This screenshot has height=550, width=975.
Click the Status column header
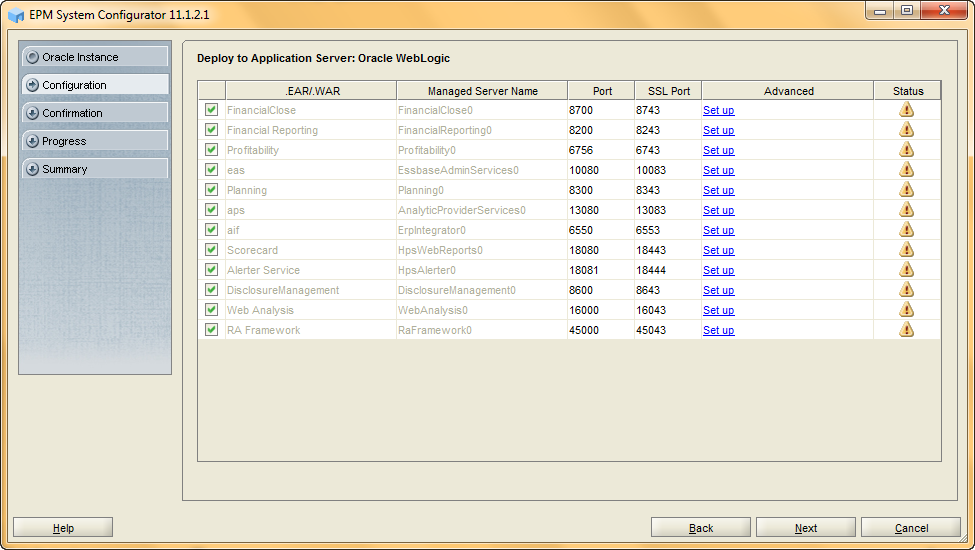coord(908,91)
